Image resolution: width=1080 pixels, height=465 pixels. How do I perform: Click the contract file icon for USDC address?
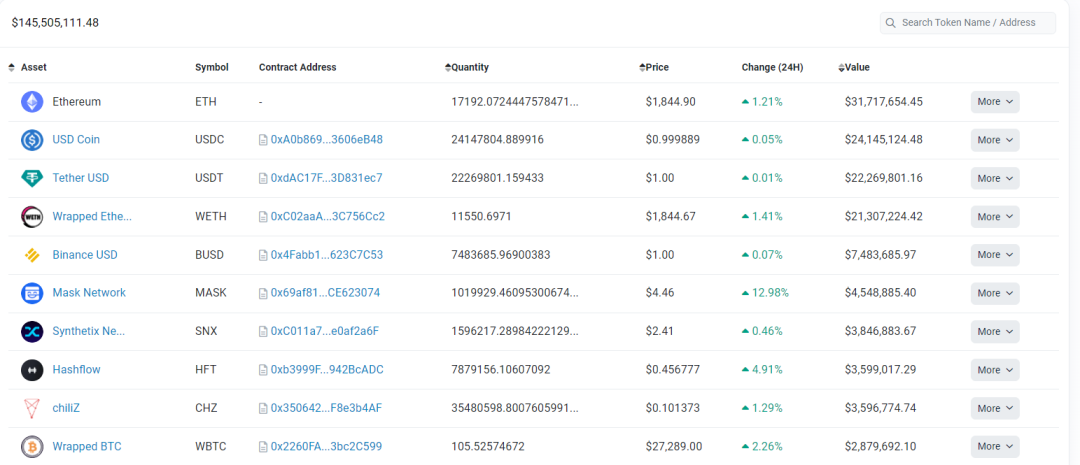pos(262,140)
